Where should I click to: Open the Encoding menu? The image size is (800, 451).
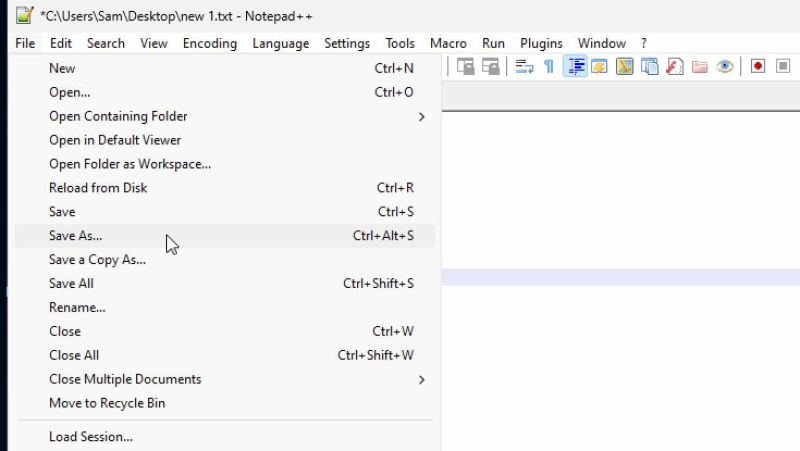210,43
